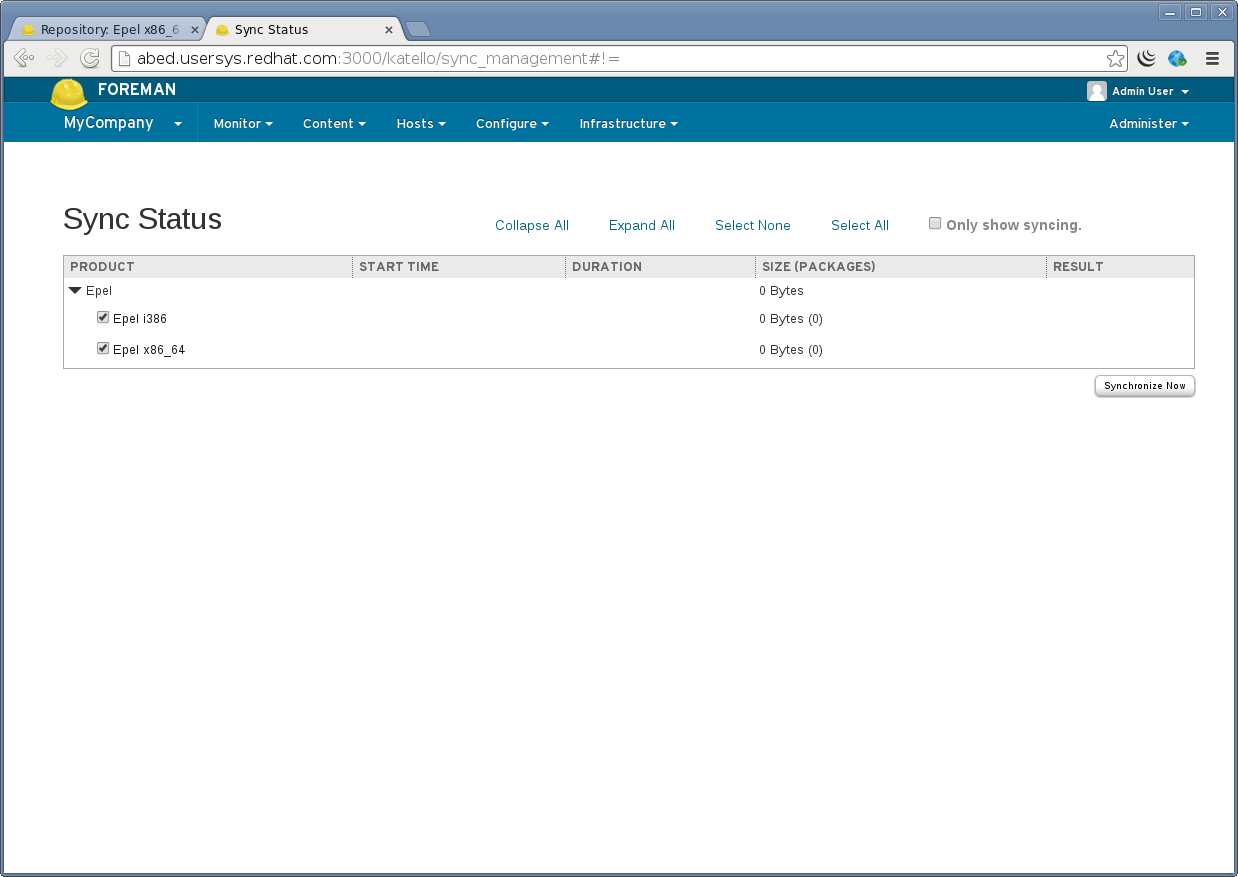Uncheck the Epel x86_64 checkbox
1238x877 pixels.
coord(103,349)
